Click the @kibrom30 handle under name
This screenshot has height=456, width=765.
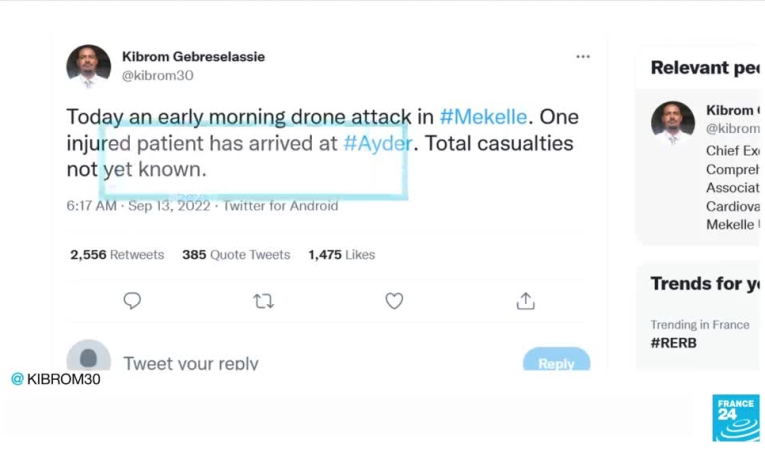[x=158, y=75]
